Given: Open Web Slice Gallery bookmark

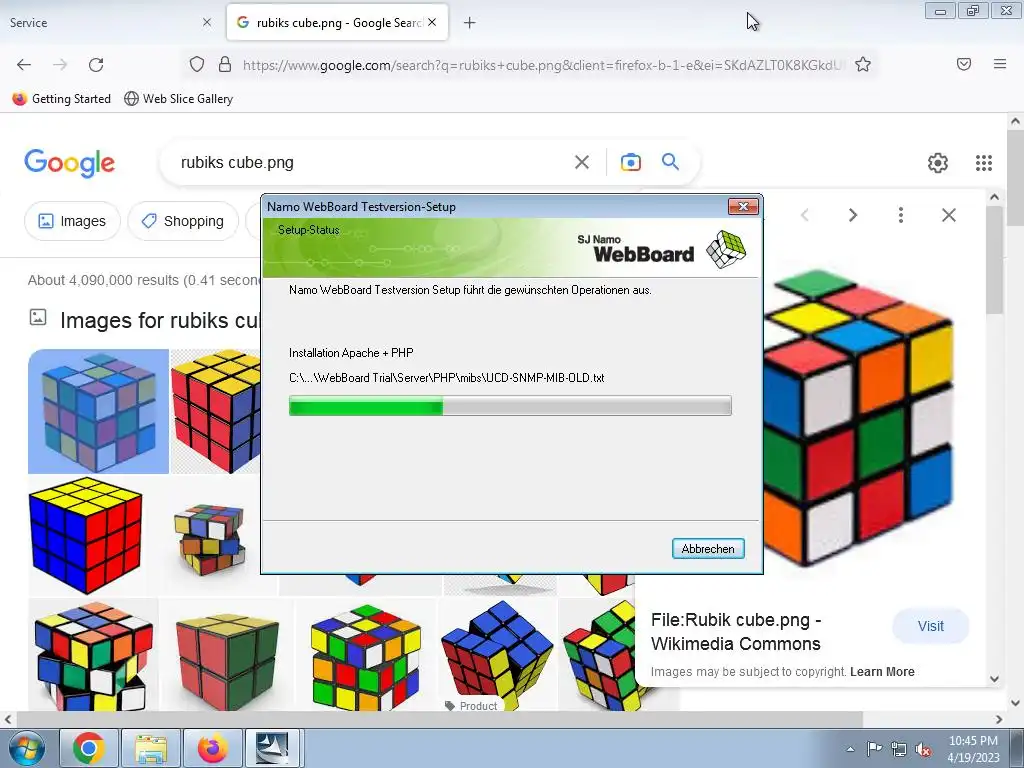Looking at the screenshot, I should click(178, 99).
